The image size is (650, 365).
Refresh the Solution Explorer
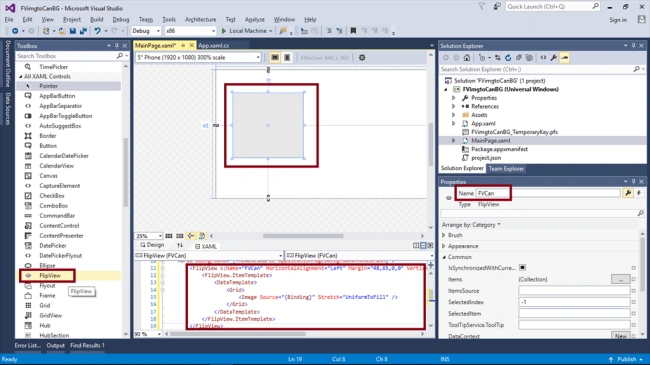508,58
